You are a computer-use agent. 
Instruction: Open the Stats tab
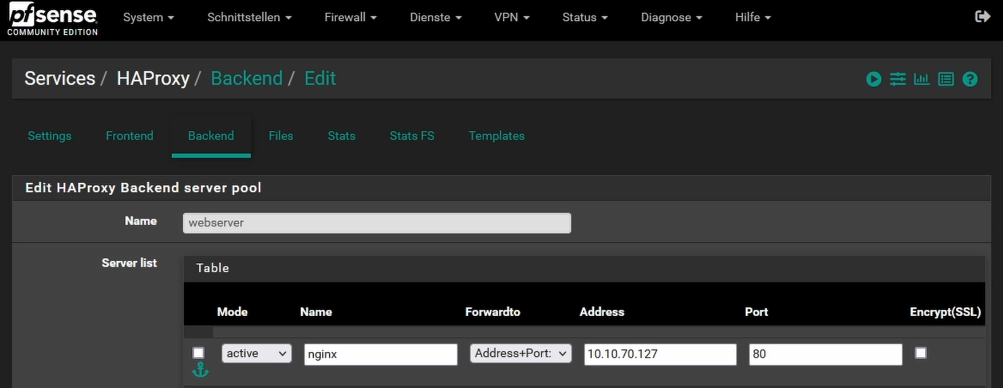click(x=342, y=136)
